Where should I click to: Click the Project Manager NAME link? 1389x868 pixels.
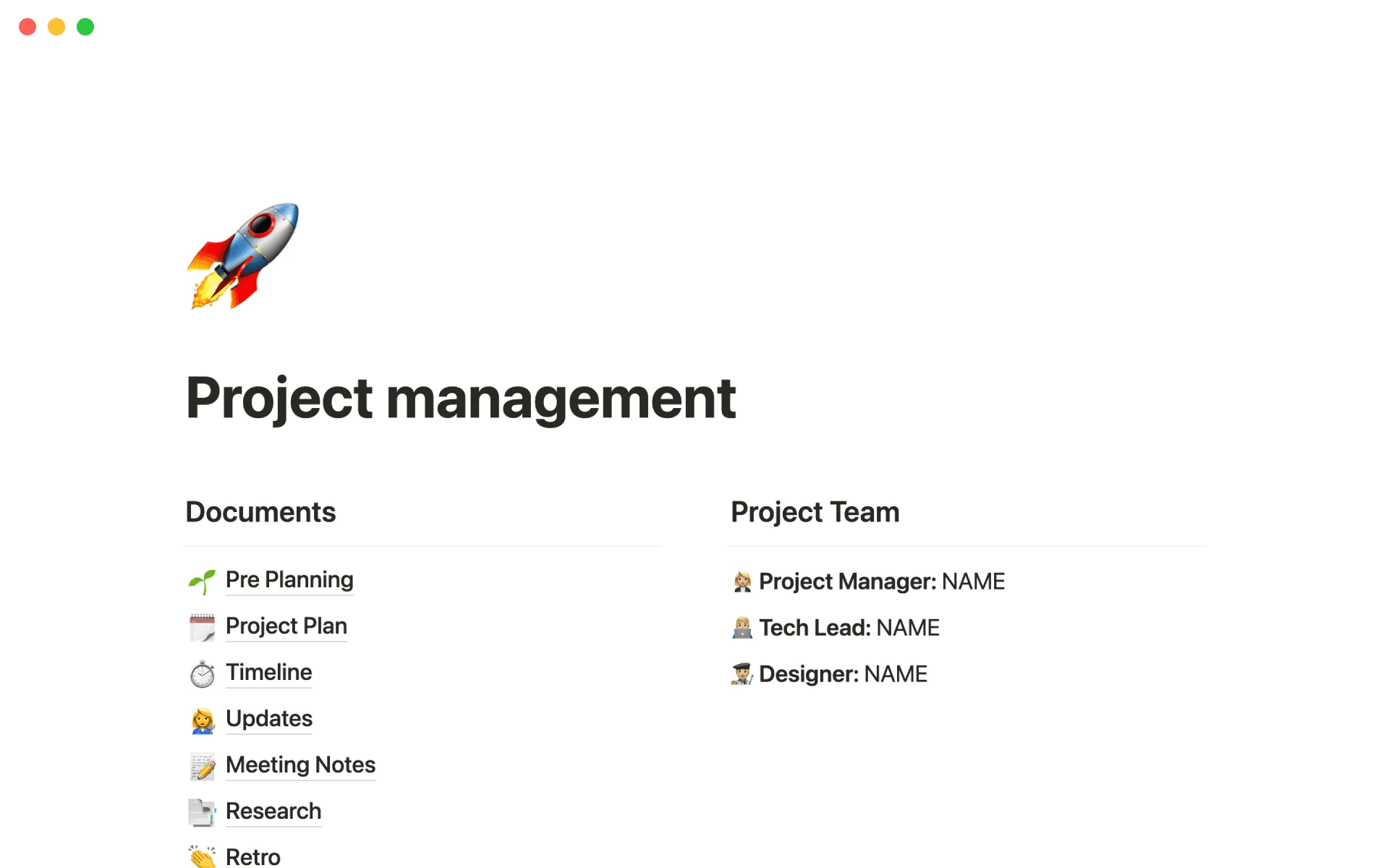pyautogui.click(x=974, y=581)
